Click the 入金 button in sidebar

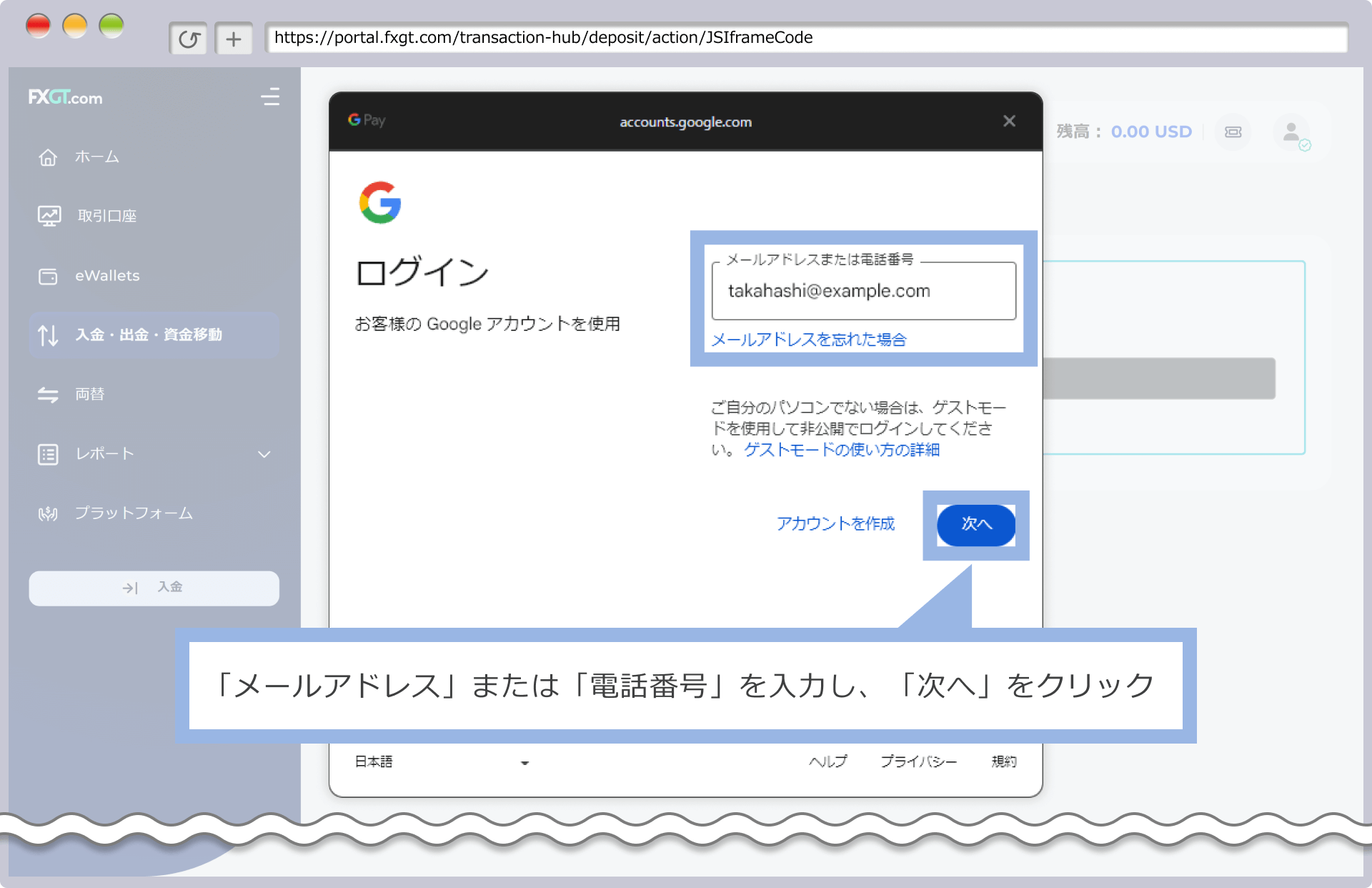point(154,588)
